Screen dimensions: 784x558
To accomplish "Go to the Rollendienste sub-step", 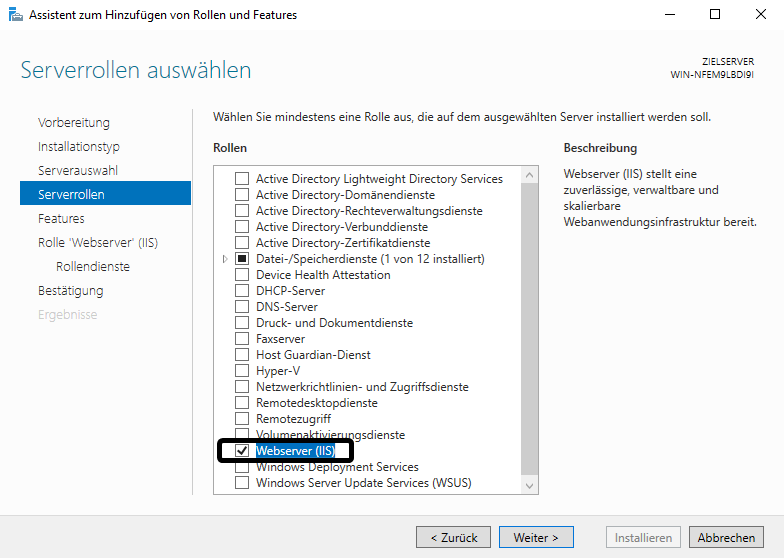I will pyautogui.click(x=93, y=266).
